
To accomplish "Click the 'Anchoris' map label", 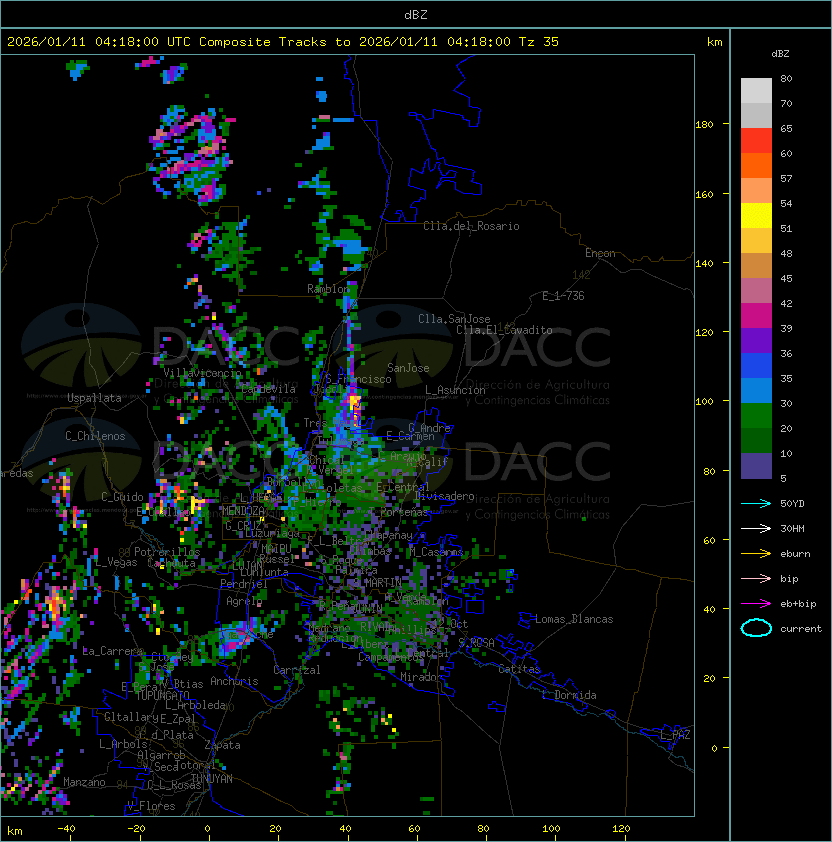I will pos(234,681).
